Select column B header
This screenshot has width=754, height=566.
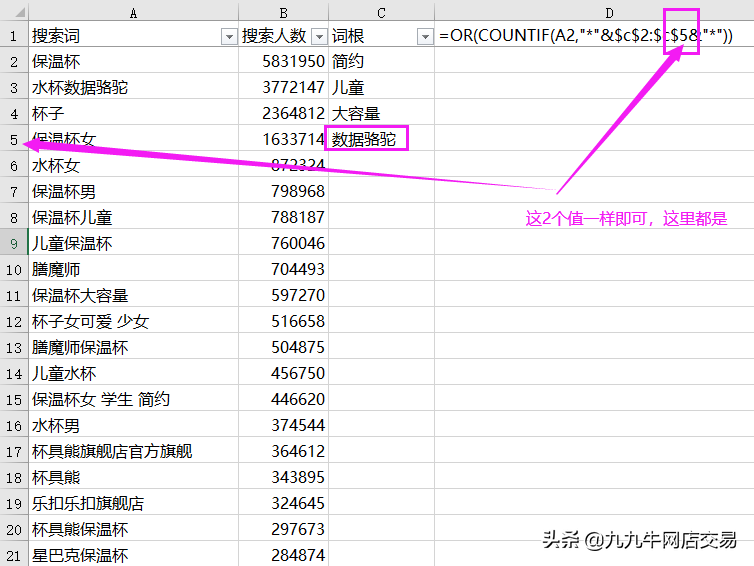(x=283, y=13)
